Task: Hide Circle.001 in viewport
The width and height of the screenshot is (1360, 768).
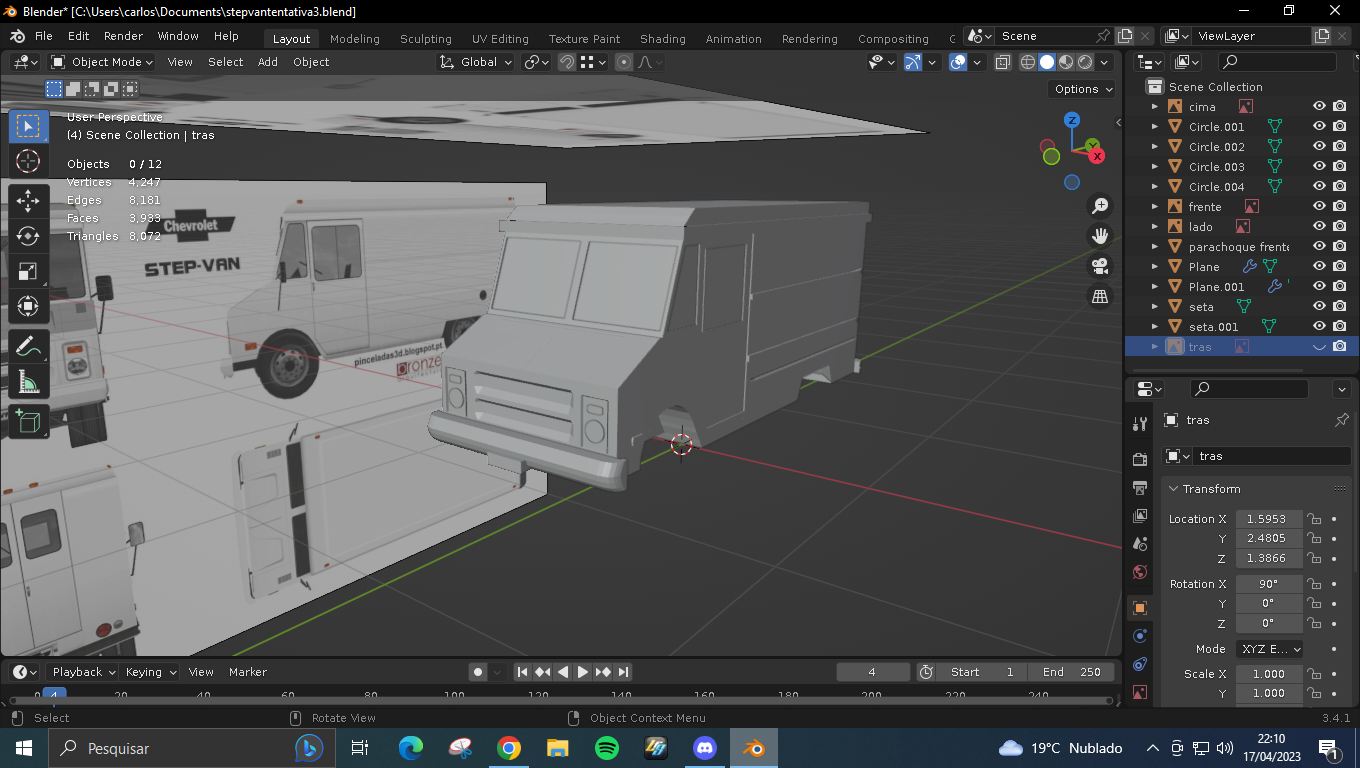Action: point(1319,126)
